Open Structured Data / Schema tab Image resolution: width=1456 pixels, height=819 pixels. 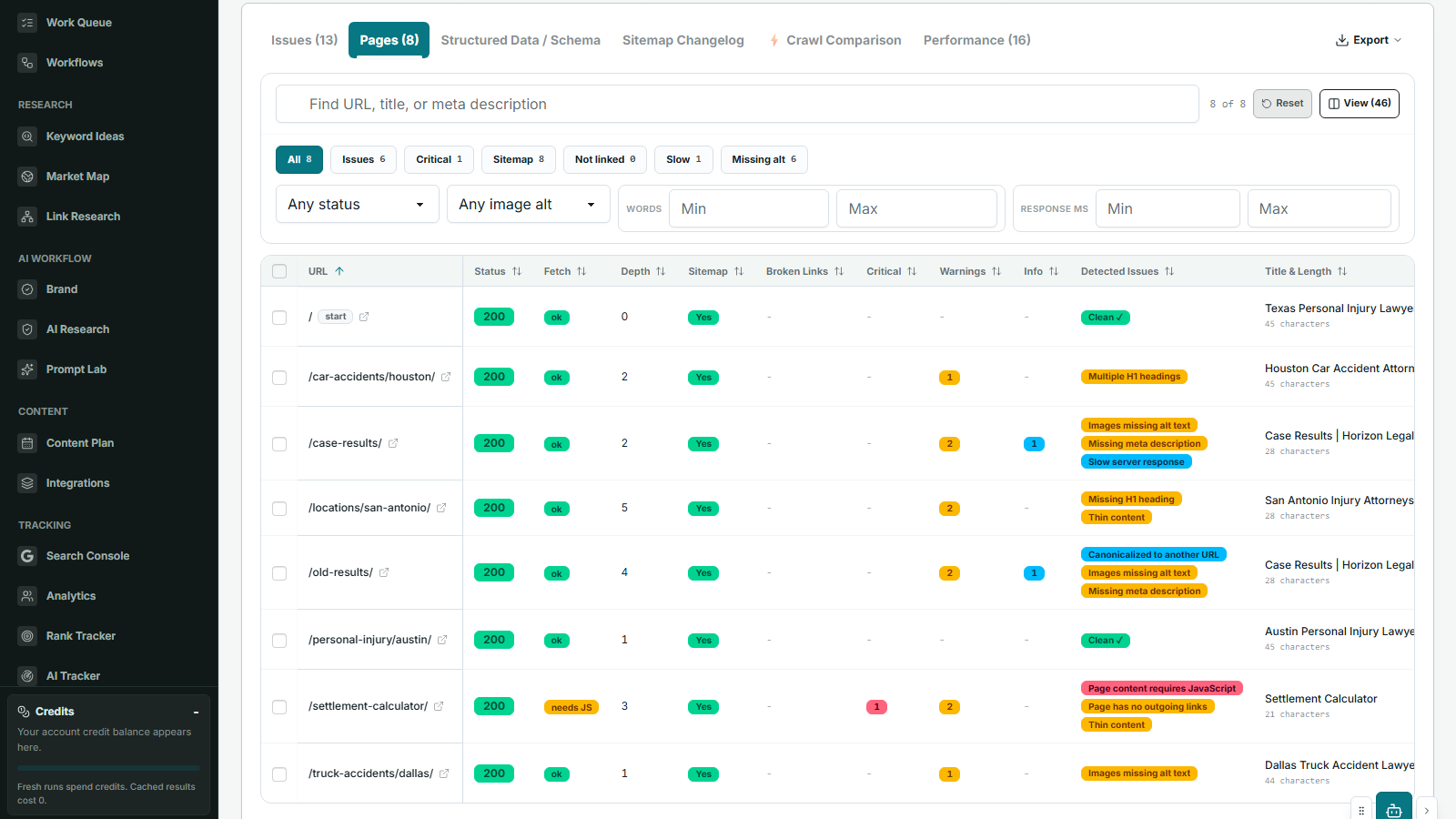521,40
